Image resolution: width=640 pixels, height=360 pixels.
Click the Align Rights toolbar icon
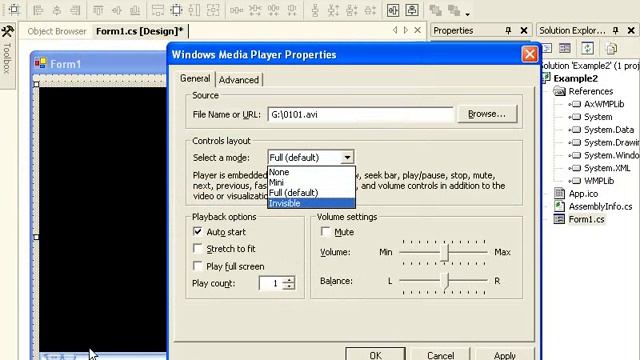75,10
